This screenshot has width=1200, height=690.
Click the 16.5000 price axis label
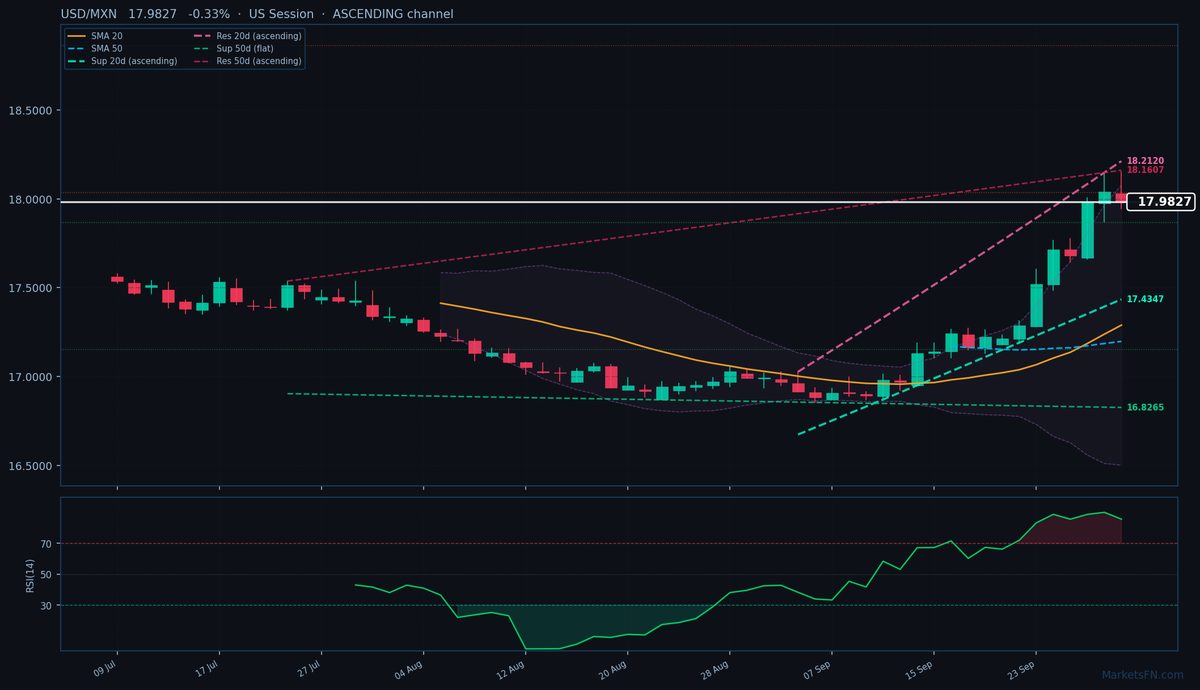pyautogui.click(x=29, y=466)
